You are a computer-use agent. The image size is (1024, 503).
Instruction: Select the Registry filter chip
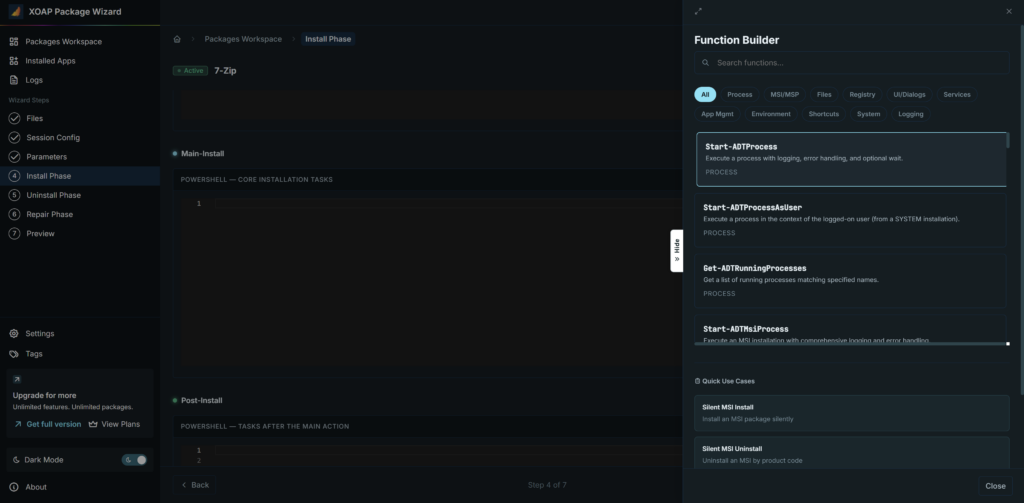[862, 95]
